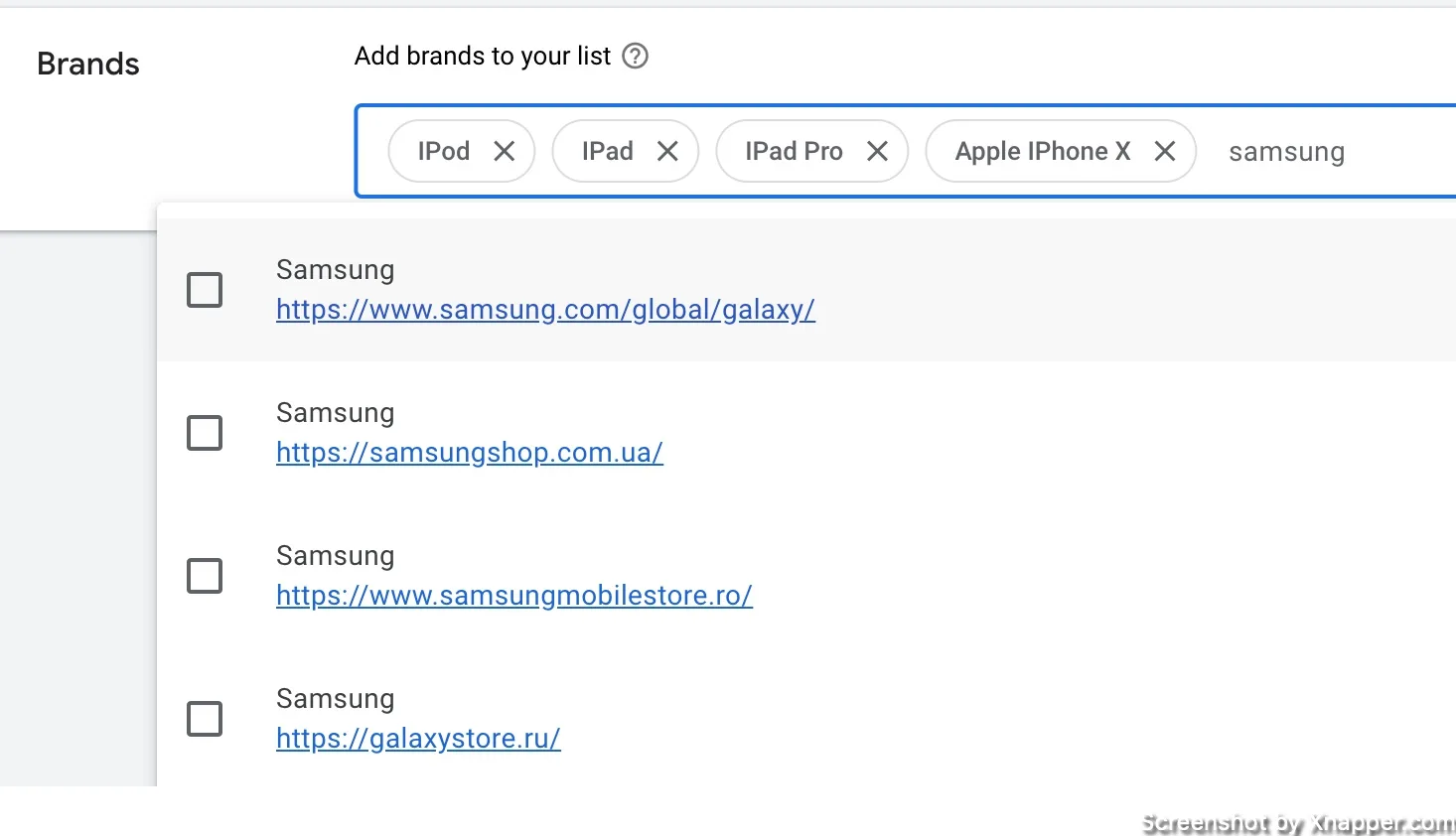This screenshot has width=1456, height=836.
Task: Select the Apple IPhone X chip label
Action: 1043,151
